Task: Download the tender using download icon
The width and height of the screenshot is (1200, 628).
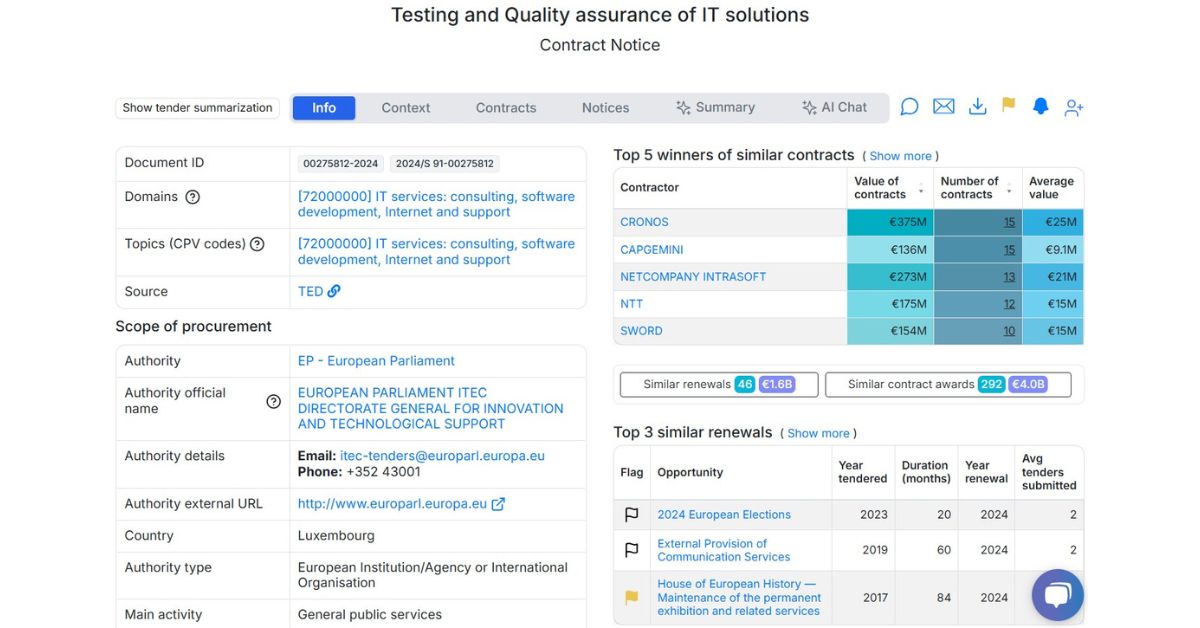Action: [x=977, y=107]
